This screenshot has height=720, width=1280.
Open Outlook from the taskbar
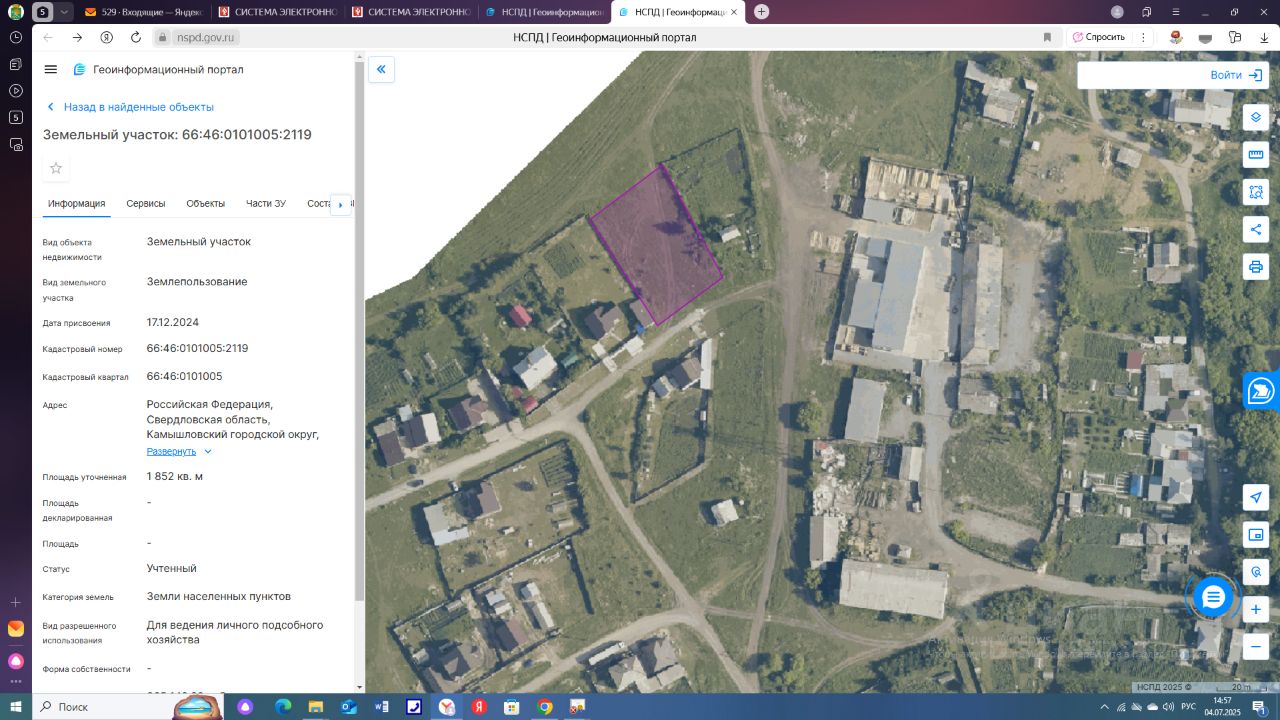click(x=348, y=707)
